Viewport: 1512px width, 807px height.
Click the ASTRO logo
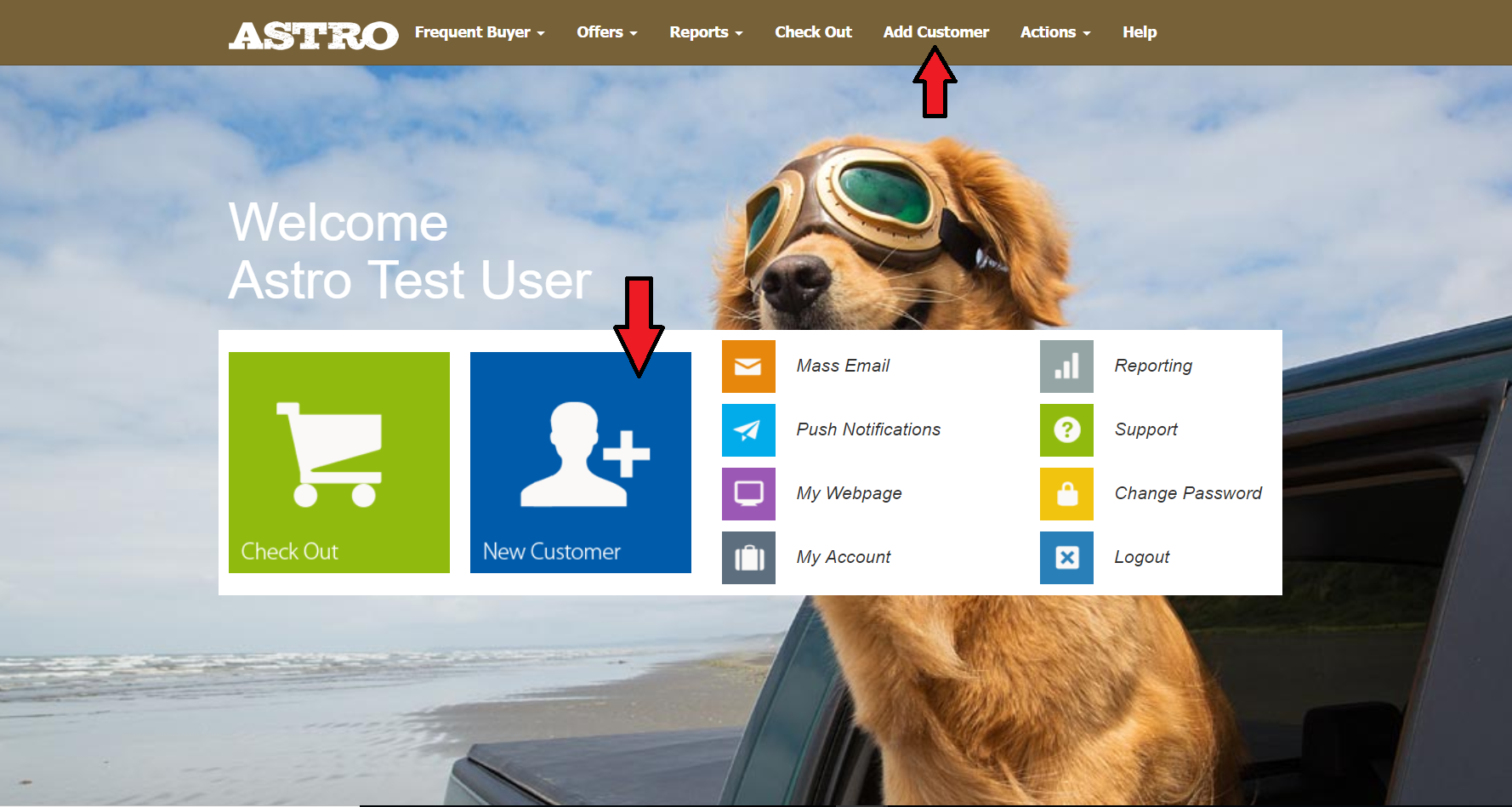pyautogui.click(x=313, y=35)
